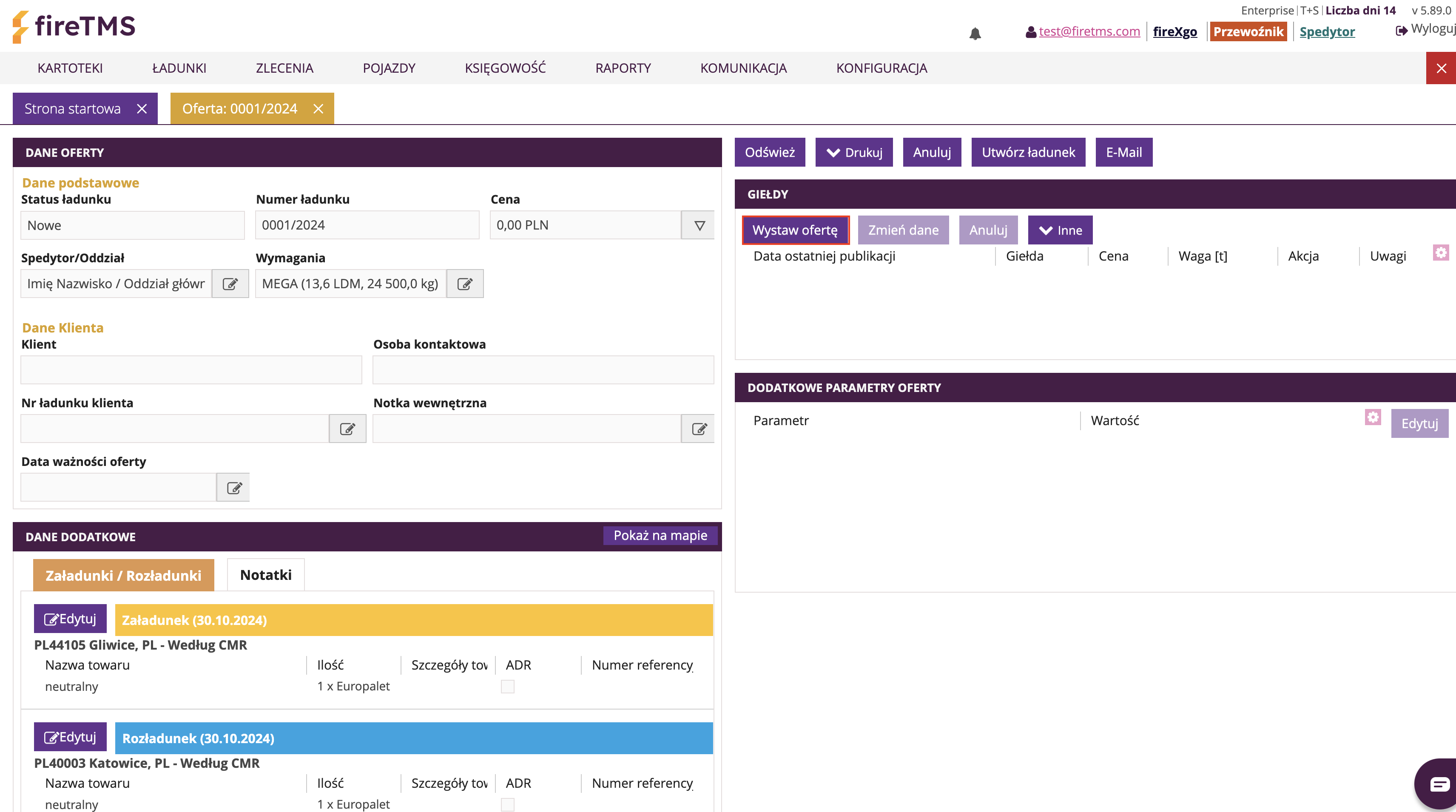Image resolution: width=1456 pixels, height=812 pixels.
Task: Click the gear icon in Giełdy table
Action: pos(1440,253)
